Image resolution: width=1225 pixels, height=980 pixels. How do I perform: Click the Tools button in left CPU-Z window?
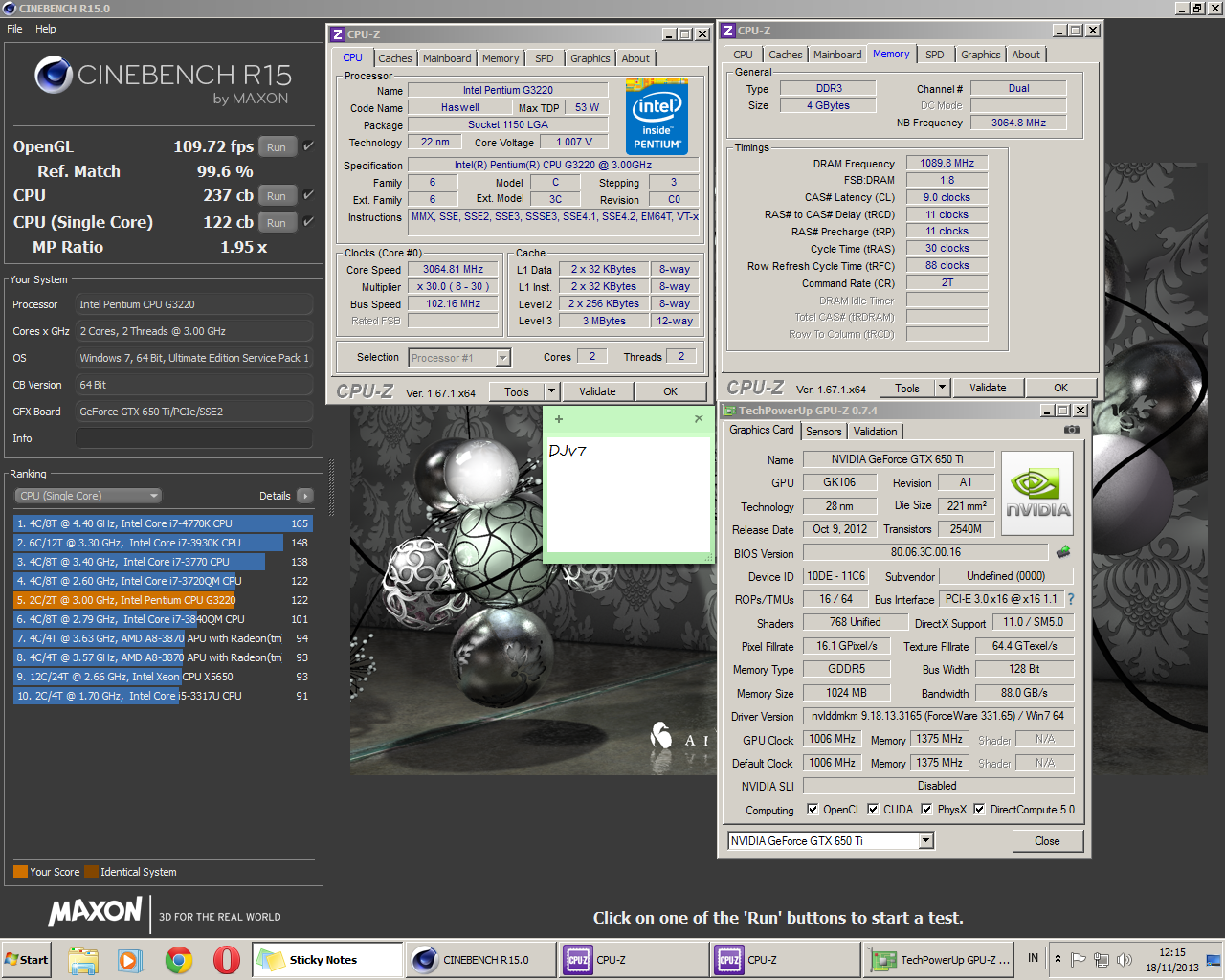tap(517, 391)
